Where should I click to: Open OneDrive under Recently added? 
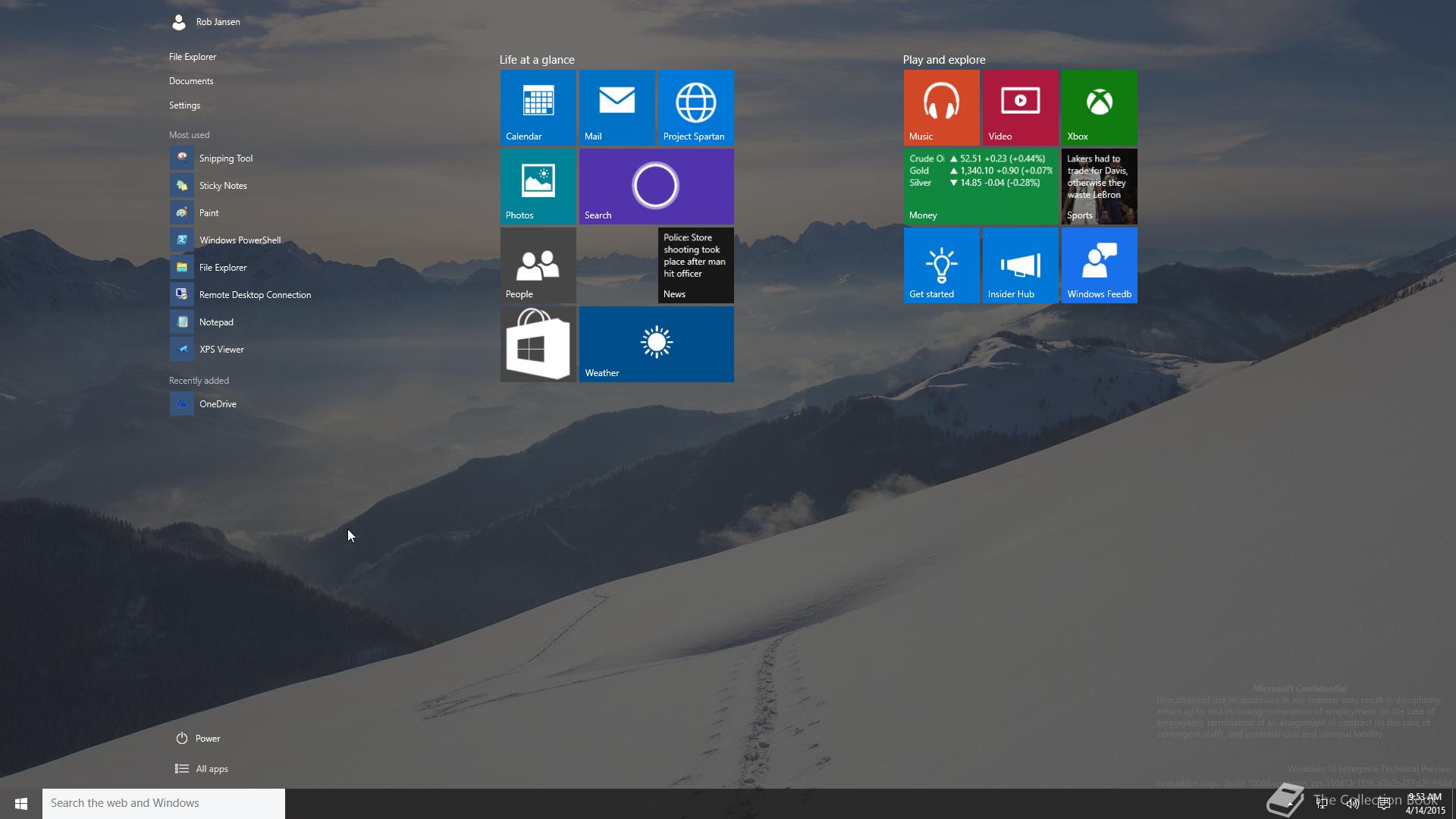[x=203, y=404]
